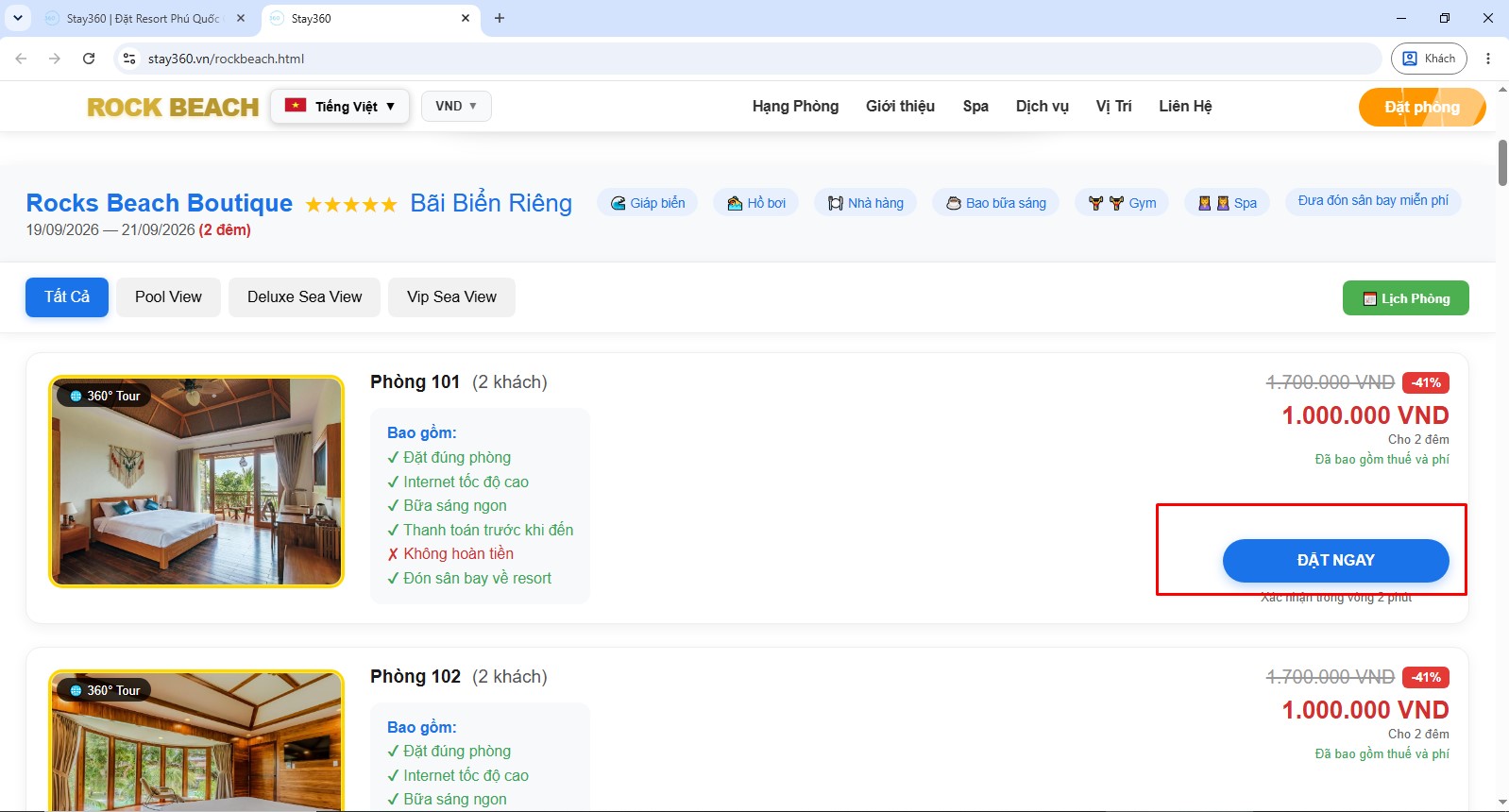Expand the Tiếng Việt language dropdown
Viewport: 1509px width, 812px height.
(x=340, y=106)
